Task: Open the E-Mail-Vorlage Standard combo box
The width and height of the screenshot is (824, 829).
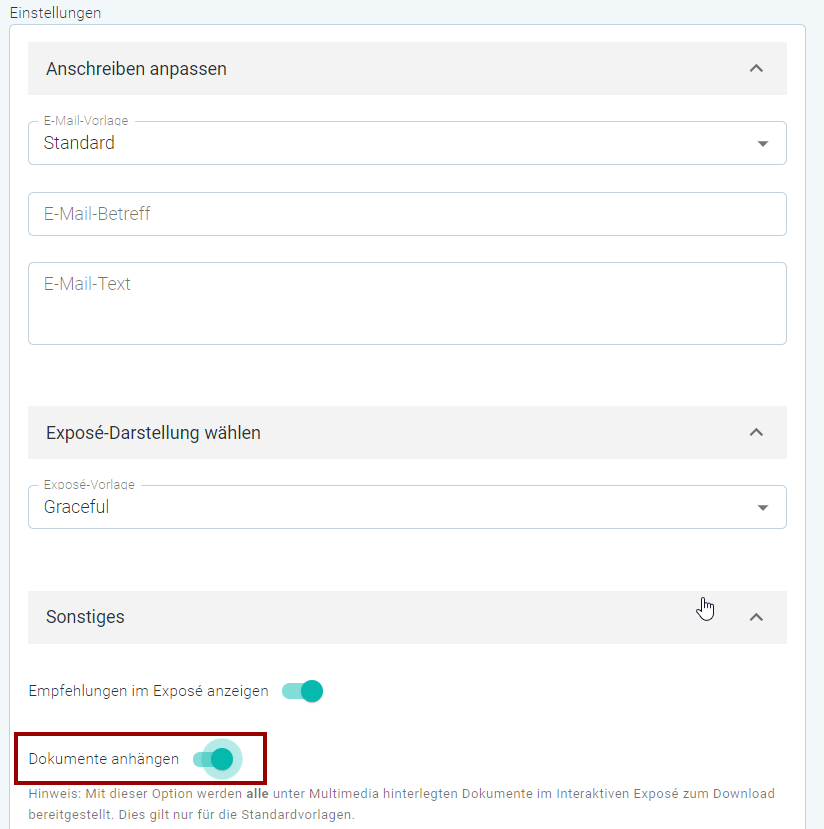Action: tap(407, 143)
